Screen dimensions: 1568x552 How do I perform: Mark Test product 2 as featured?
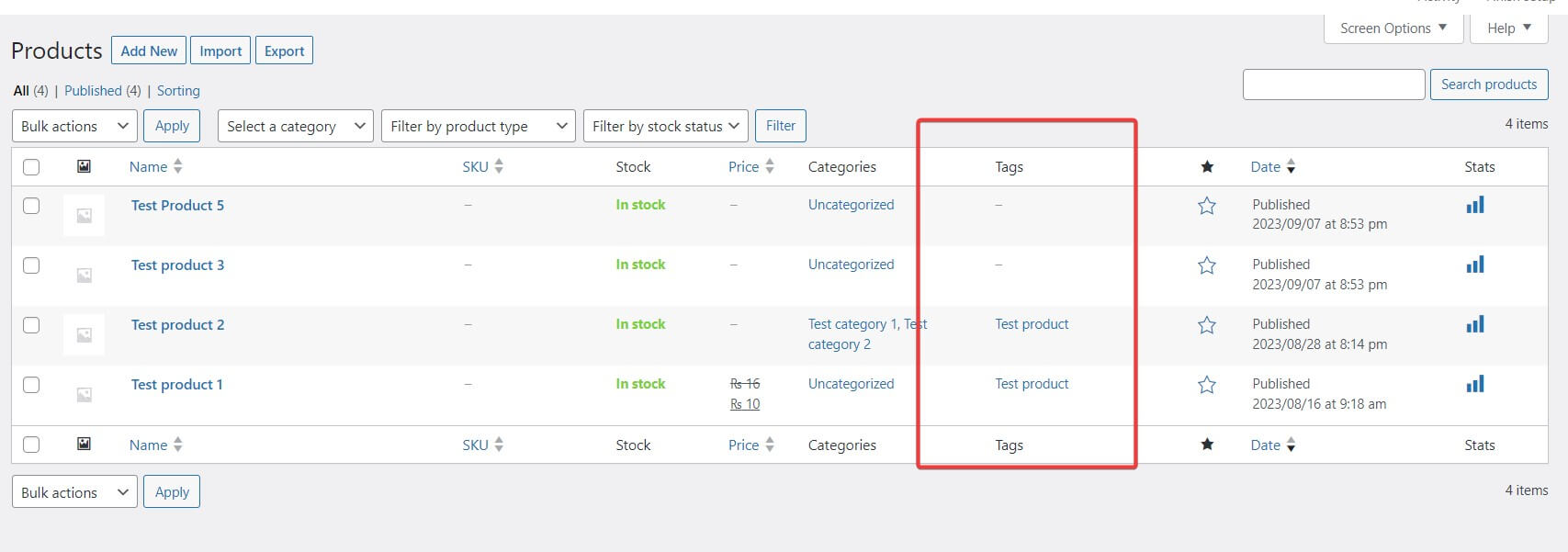pyautogui.click(x=1207, y=325)
